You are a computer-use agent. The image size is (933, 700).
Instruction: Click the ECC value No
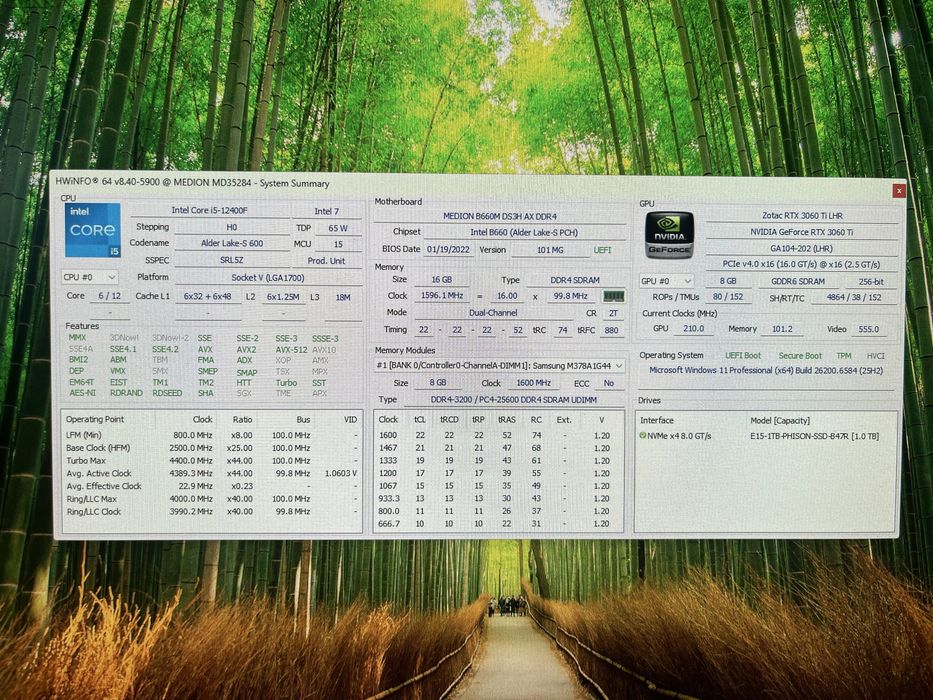tap(609, 383)
